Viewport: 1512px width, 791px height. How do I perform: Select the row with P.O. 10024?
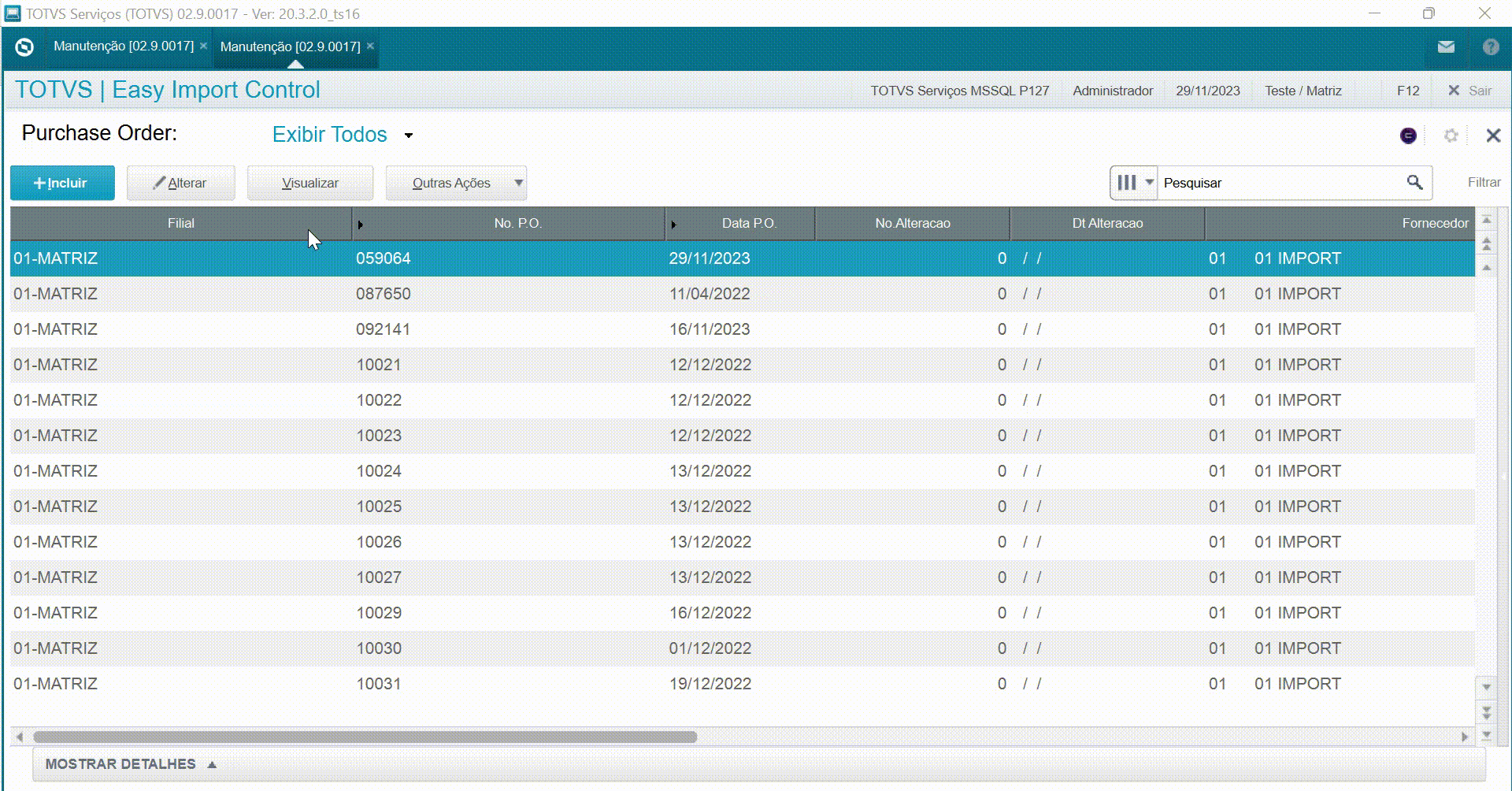tap(742, 471)
